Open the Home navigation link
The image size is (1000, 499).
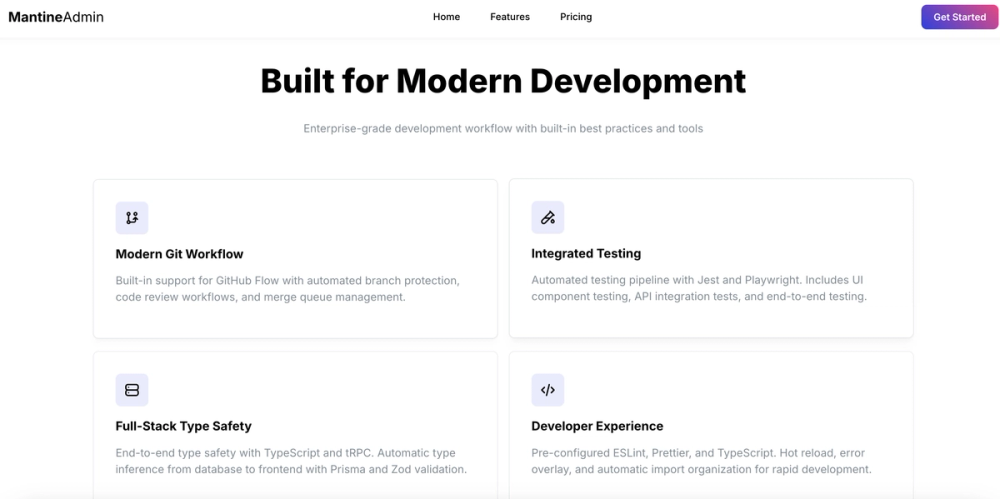point(446,17)
